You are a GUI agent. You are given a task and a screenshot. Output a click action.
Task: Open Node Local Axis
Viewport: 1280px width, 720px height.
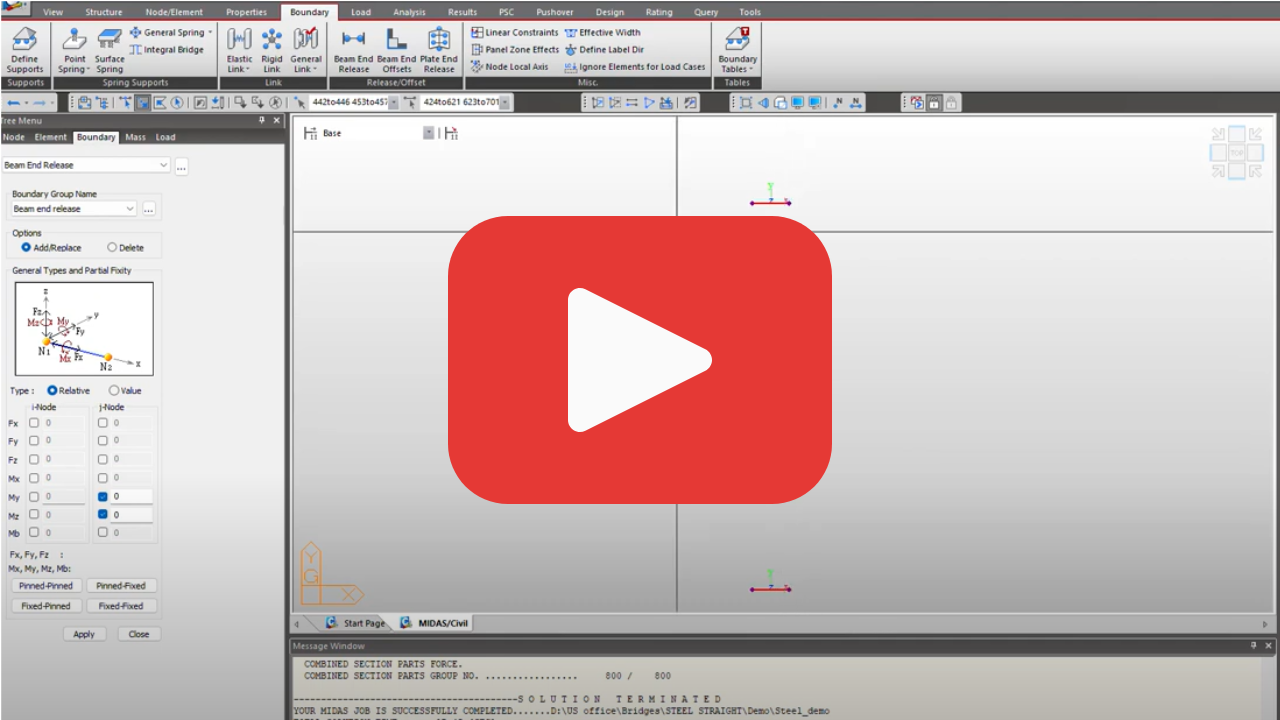510,67
